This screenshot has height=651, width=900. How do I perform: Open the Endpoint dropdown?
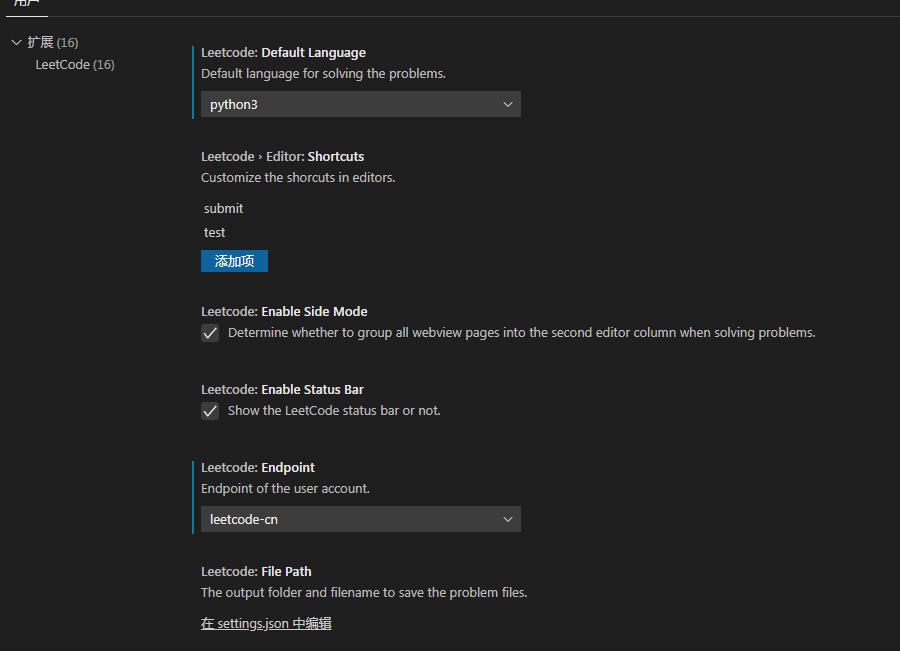click(x=360, y=519)
